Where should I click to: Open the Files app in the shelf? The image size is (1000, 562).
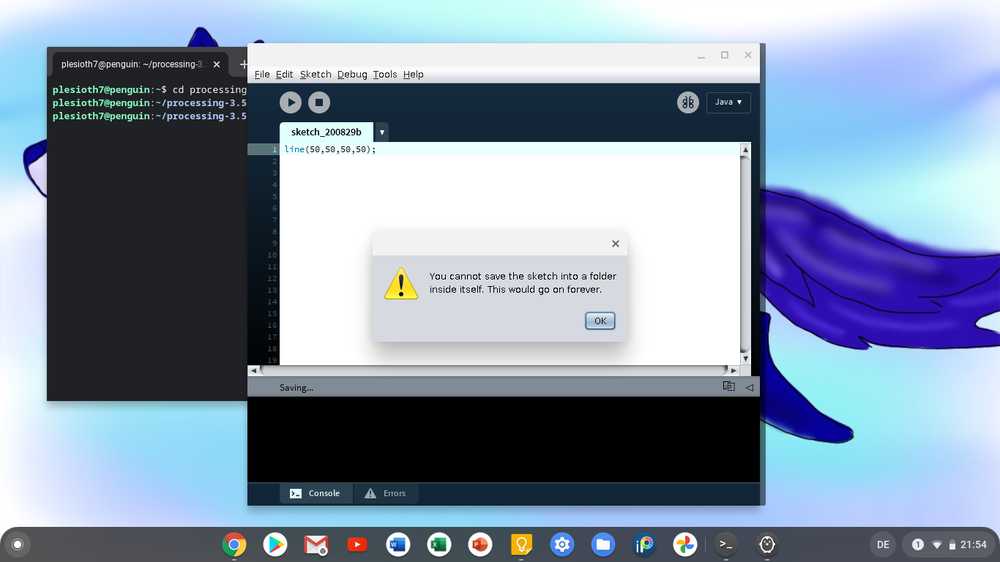tap(603, 545)
